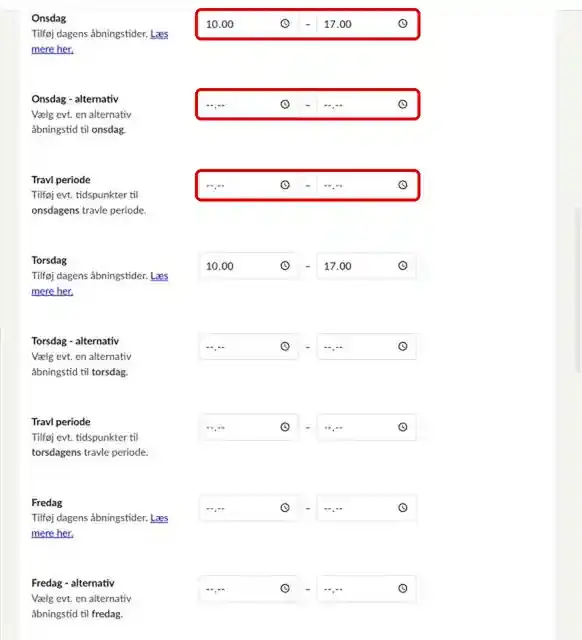Click the 'Onsdag - alternativ' label
The image size is (582, 640).
(75, 99)
